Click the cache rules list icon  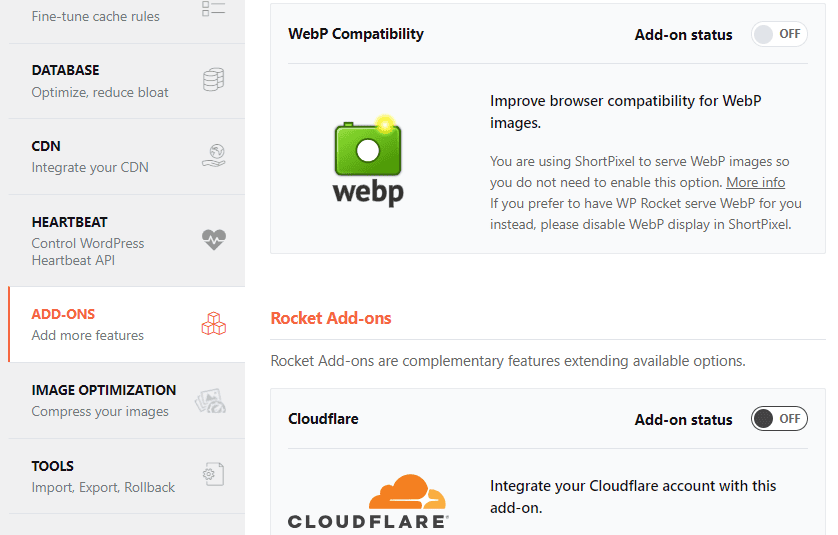[213, 8]
